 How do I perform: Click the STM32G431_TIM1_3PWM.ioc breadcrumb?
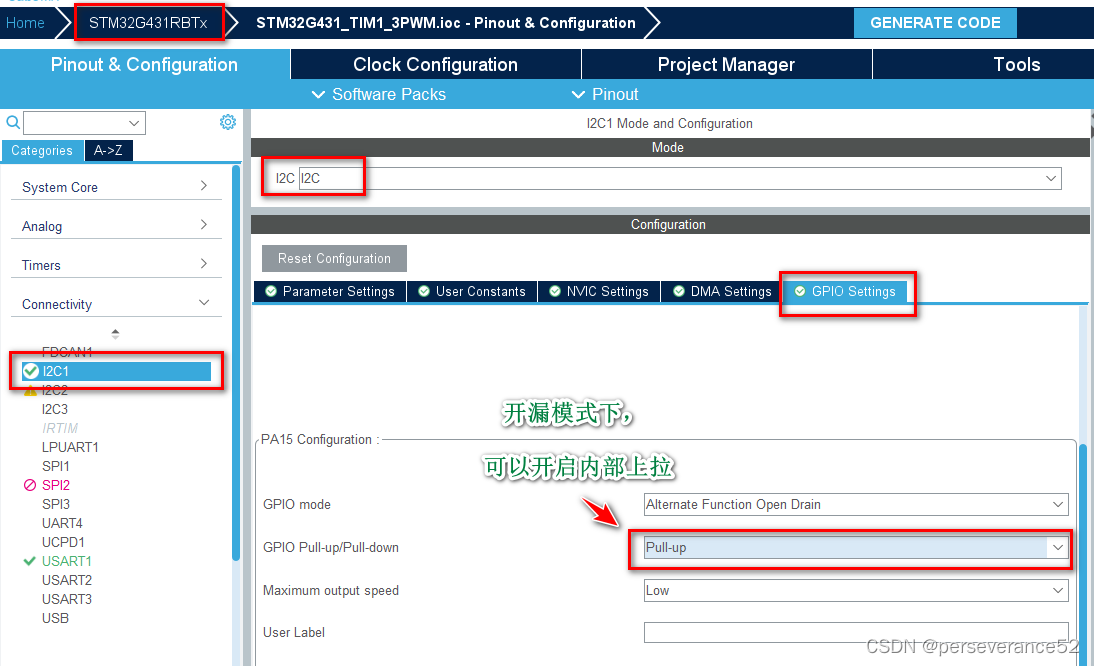446,23
